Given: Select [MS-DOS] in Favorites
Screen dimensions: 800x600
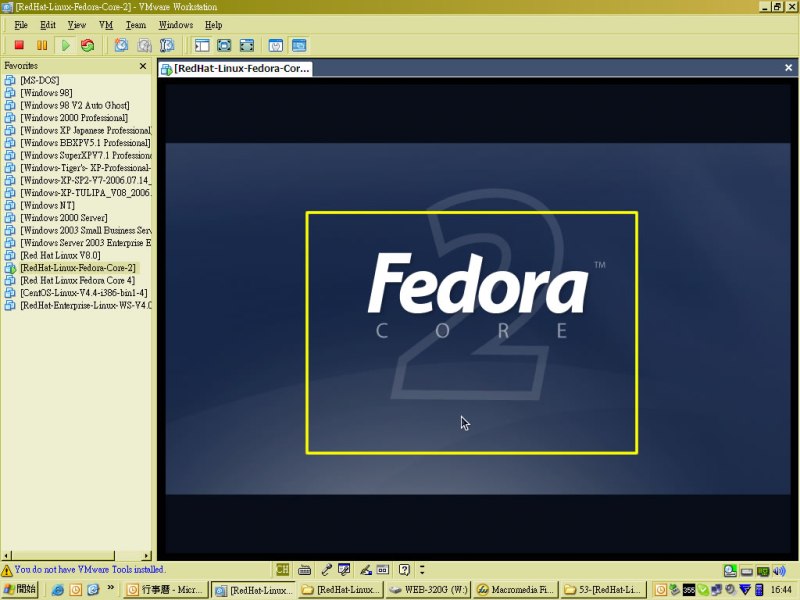Looking at the screenshot, I should 40,80.
